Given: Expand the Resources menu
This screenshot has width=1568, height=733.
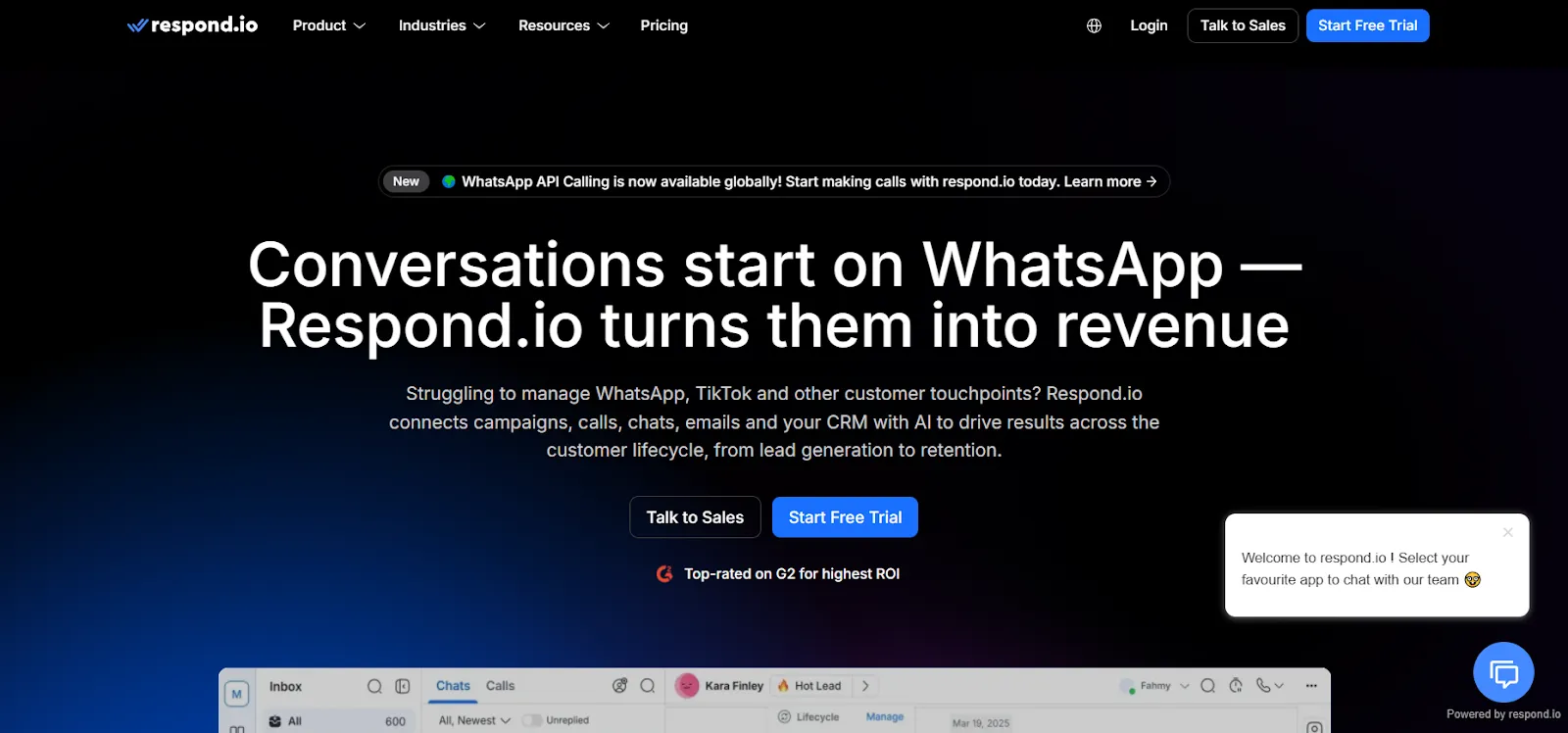Looking at the screenshot, I should [563, 25].
